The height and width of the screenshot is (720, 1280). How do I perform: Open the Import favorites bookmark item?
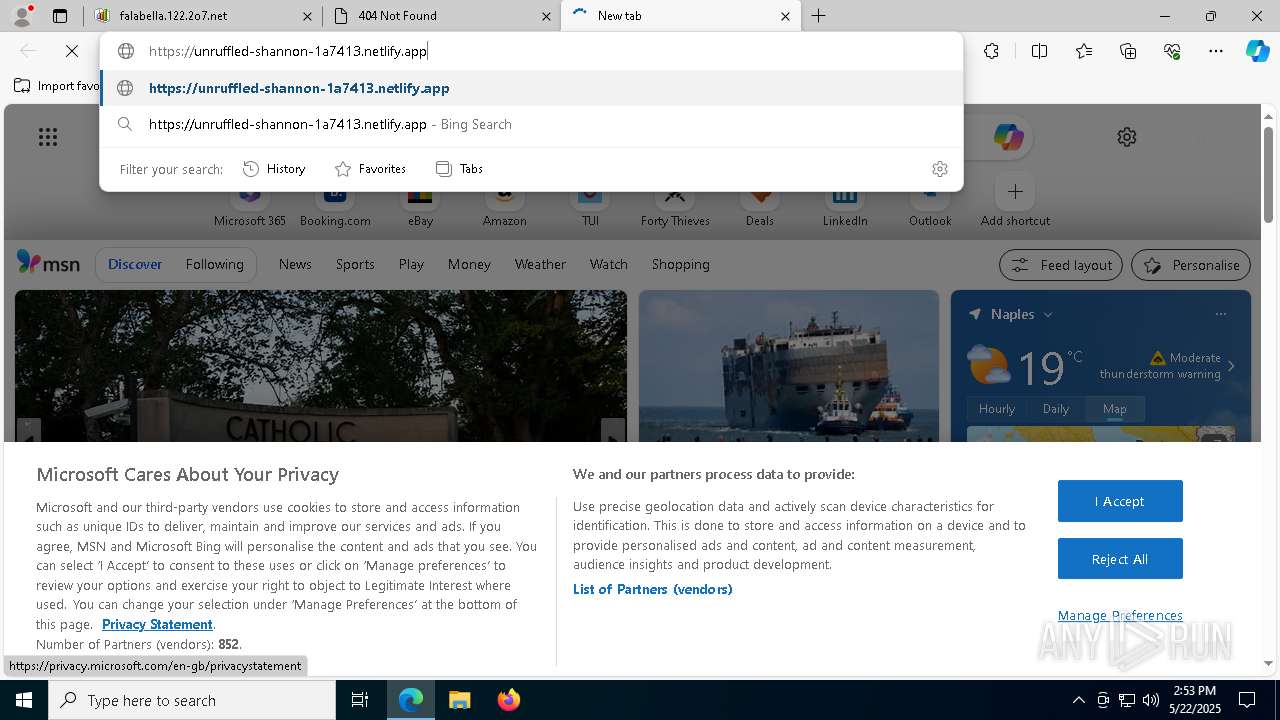57,86
